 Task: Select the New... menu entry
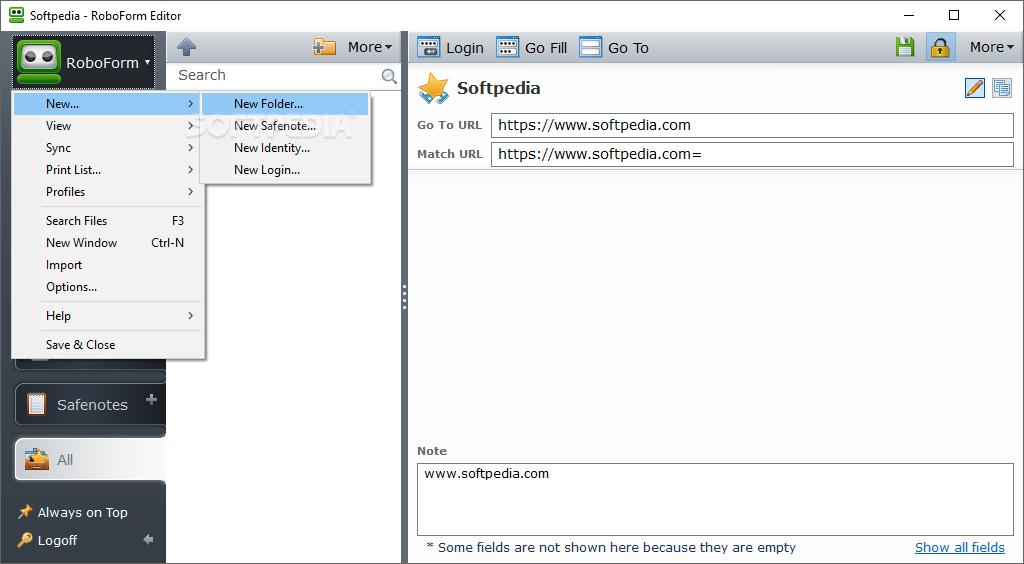pyautogui.click(x=108, y=104)
